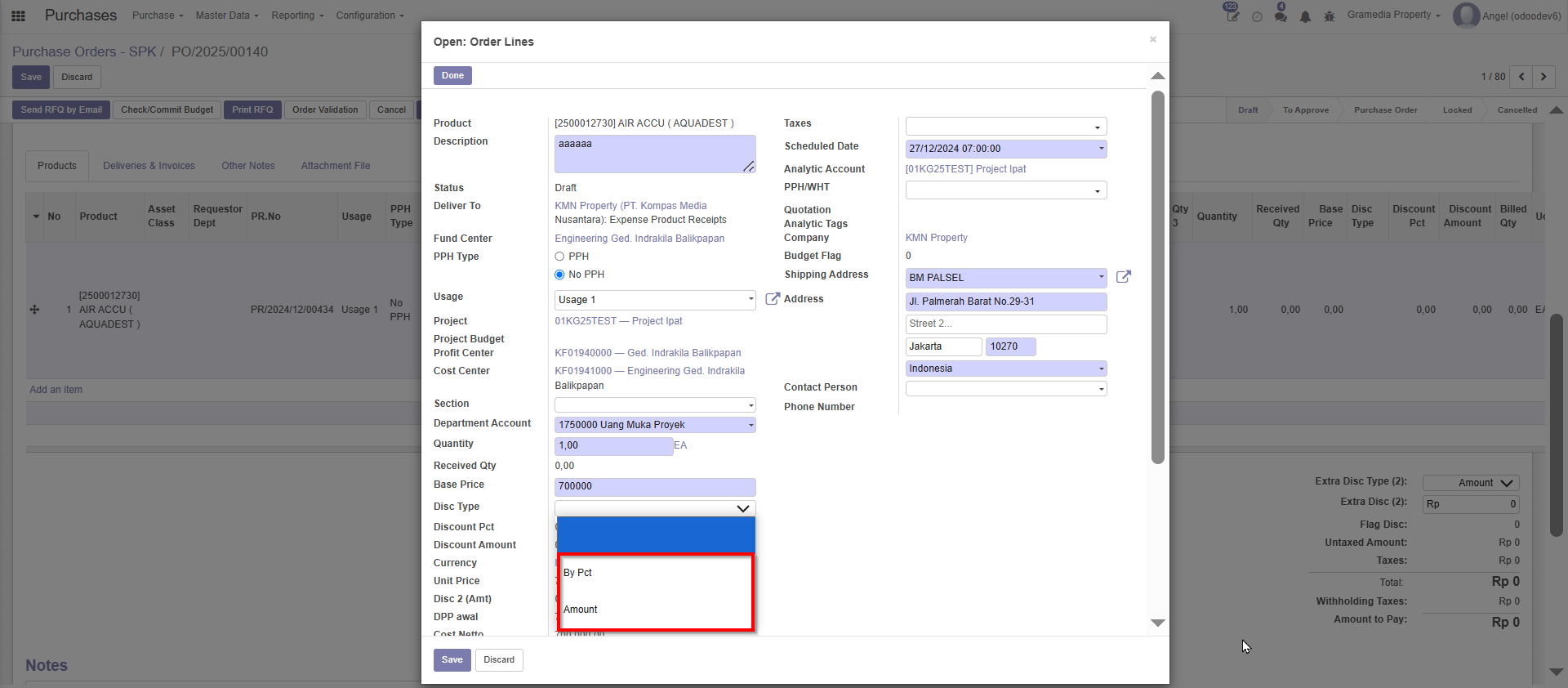The height and width of the screenshot is (688, 1568).
Task: Click the Extra Disc (2) Rp field
Action: (1471, 504)
